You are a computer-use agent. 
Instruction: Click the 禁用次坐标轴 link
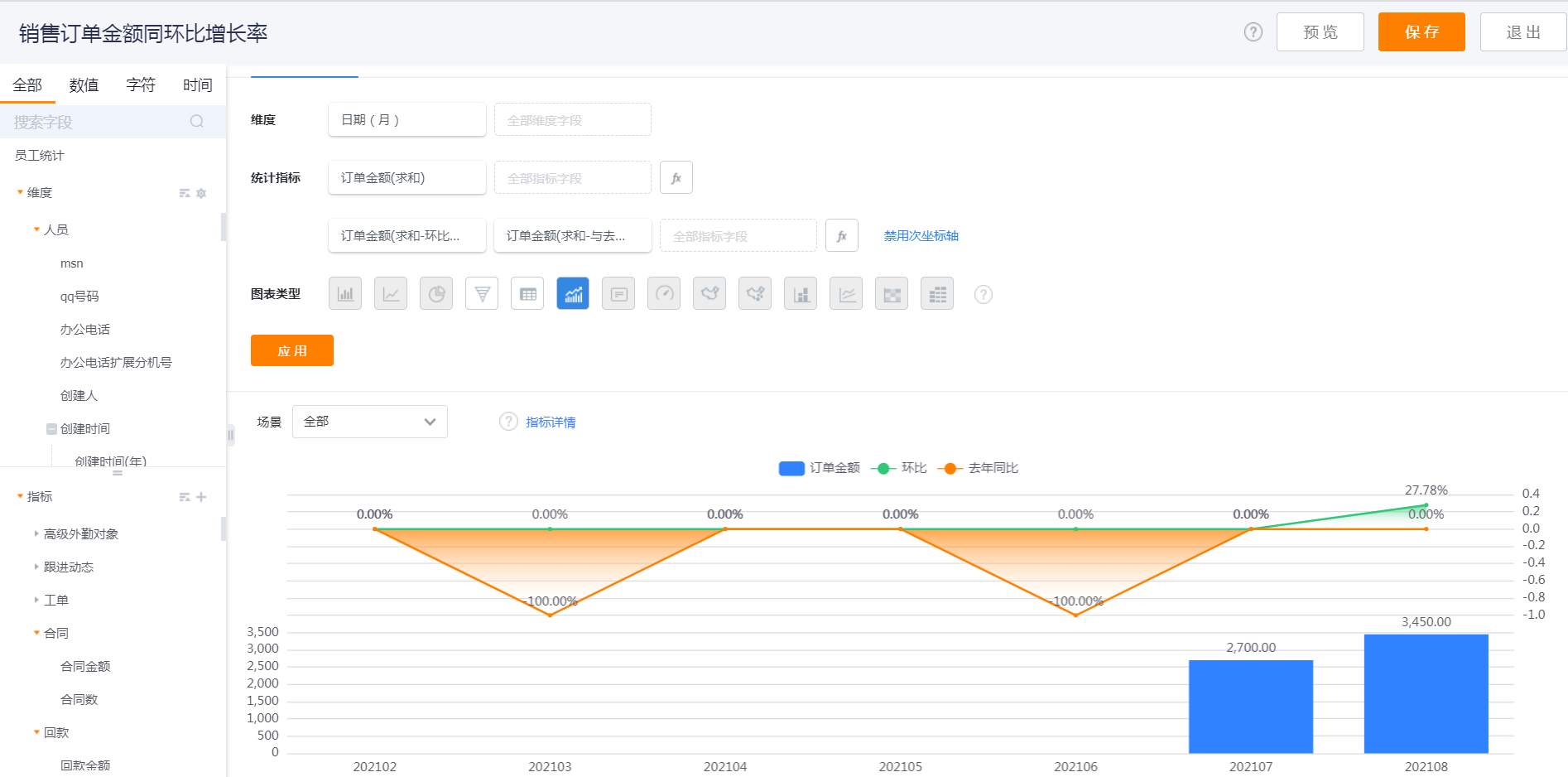click(x=921, y=236)
